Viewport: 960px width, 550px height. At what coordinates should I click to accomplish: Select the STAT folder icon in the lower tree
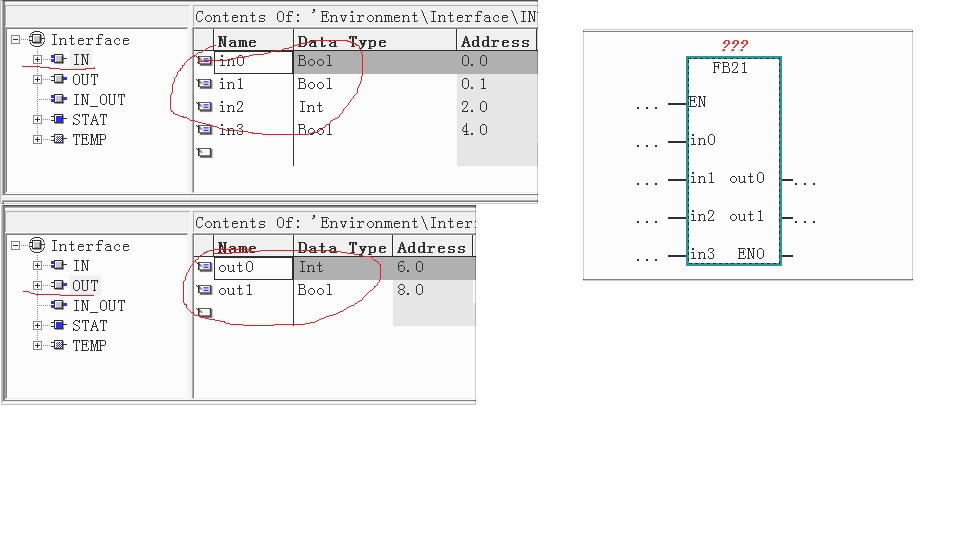click(x=59, y=325)
